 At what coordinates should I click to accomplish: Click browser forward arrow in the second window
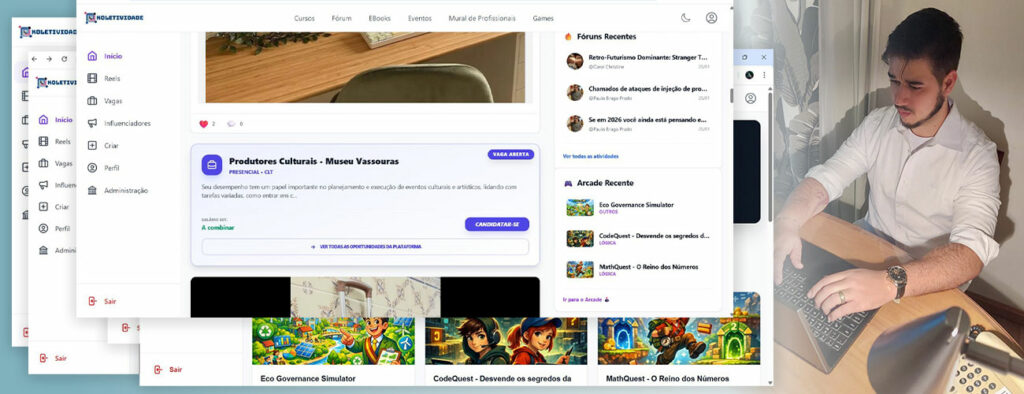point(49,59)
